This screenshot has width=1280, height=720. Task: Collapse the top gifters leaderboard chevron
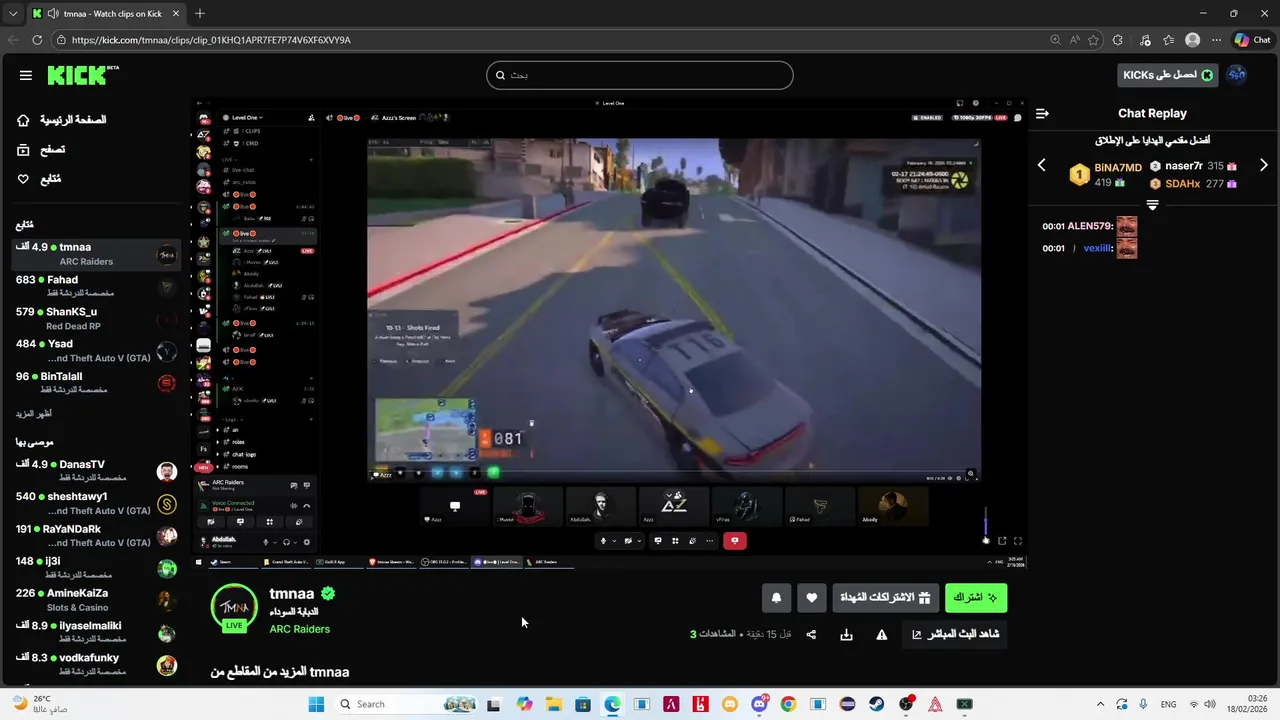[1152, 205]
